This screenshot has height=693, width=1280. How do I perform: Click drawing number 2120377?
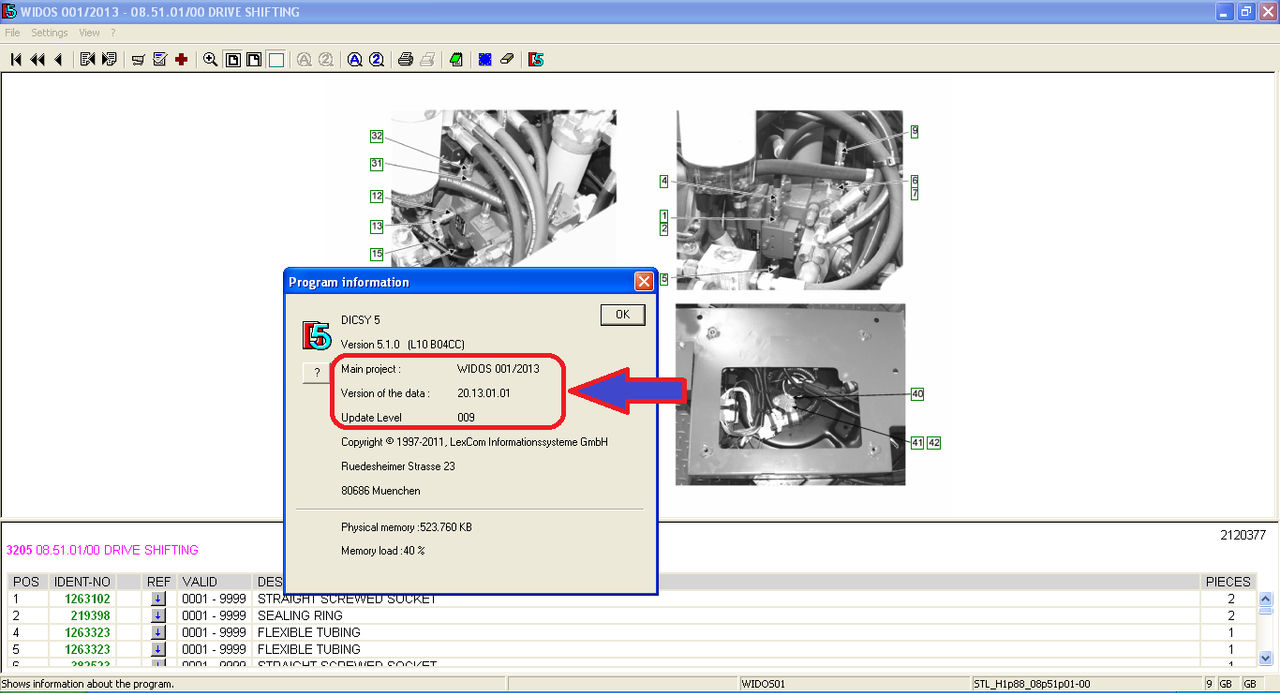[1242, 536]
